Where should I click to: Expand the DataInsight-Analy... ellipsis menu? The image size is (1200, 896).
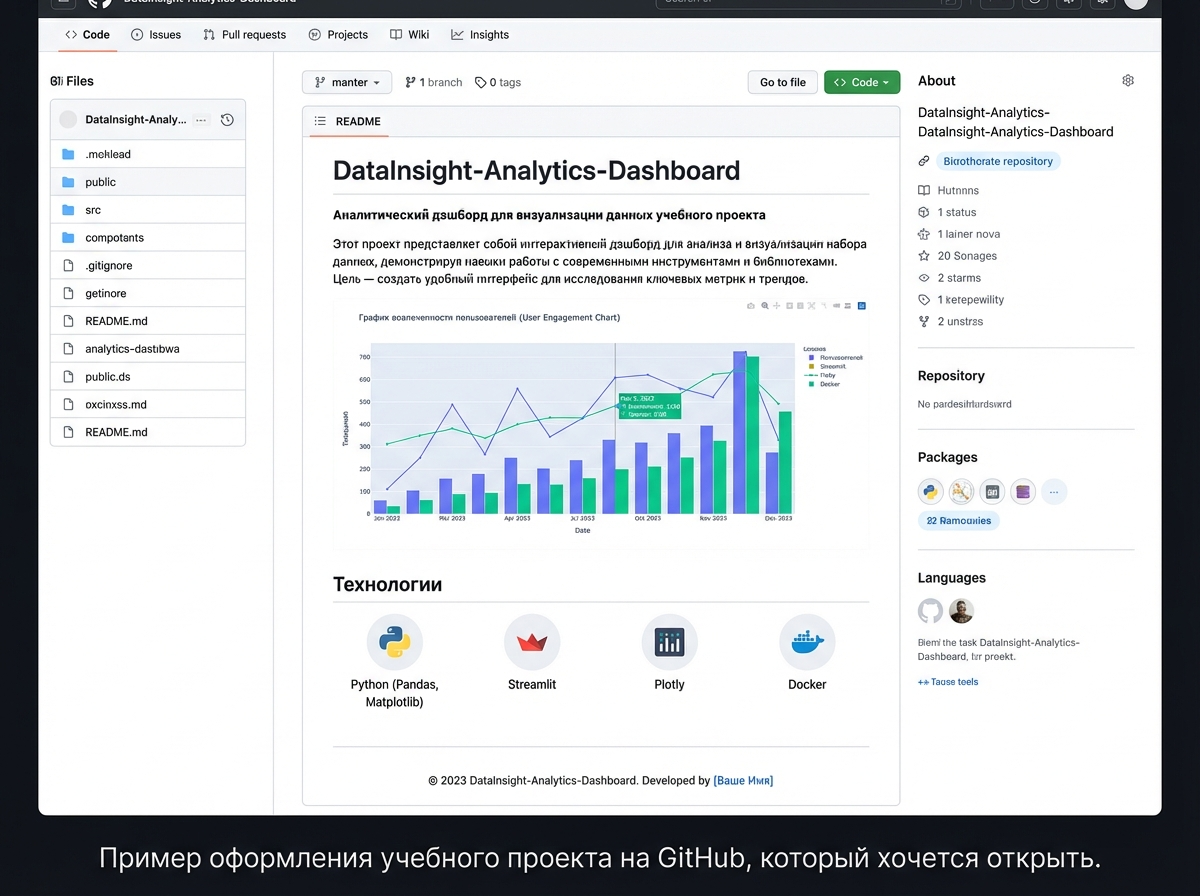coord(201,120)
